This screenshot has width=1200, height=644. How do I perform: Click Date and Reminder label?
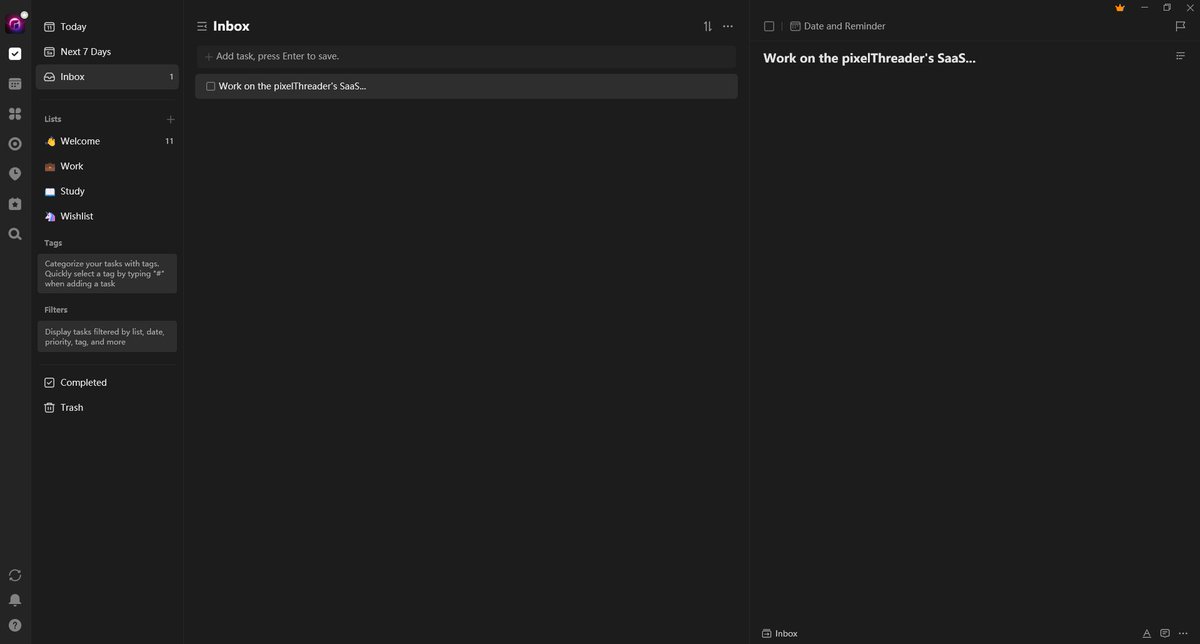point(845,26)
